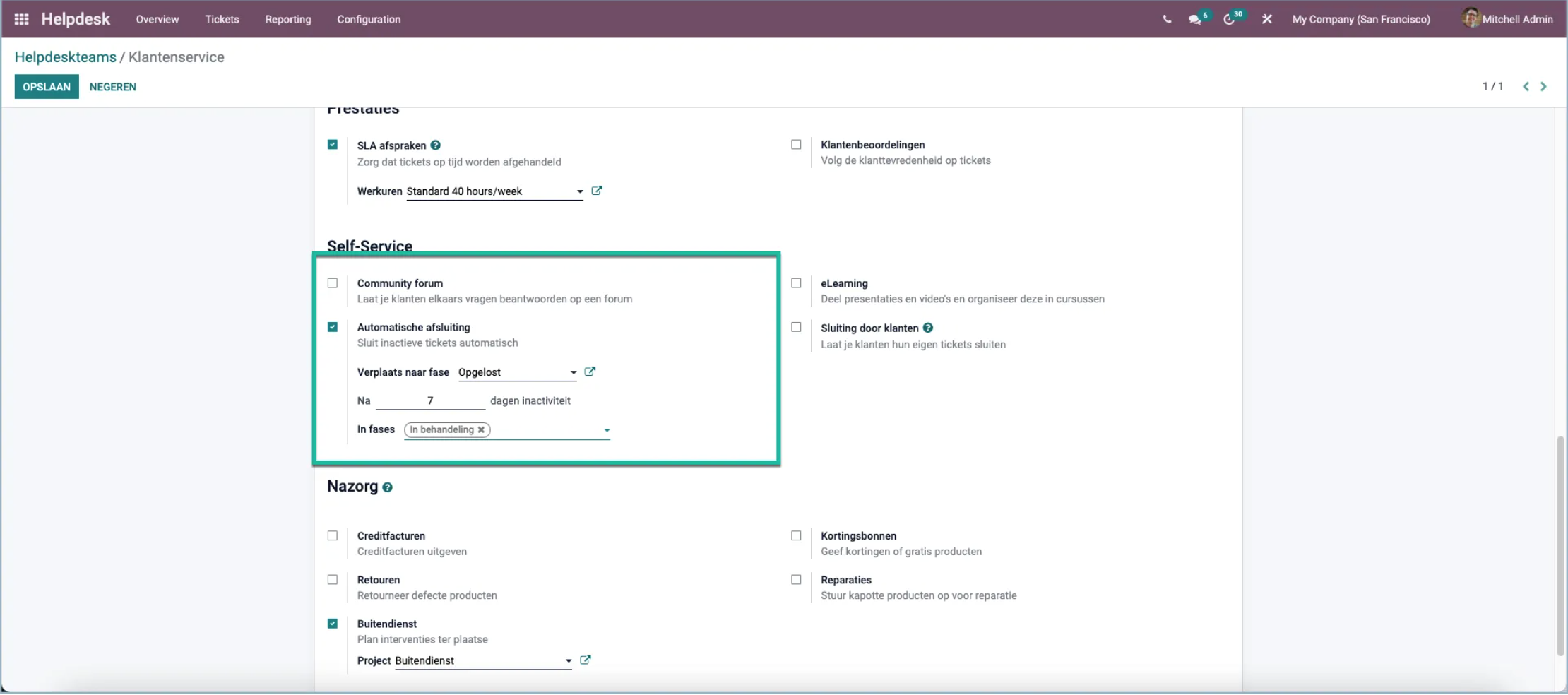Open external link next to Verplaats naar fase
This screenshot has height=695, width=1568.
(x=590, y=372)
